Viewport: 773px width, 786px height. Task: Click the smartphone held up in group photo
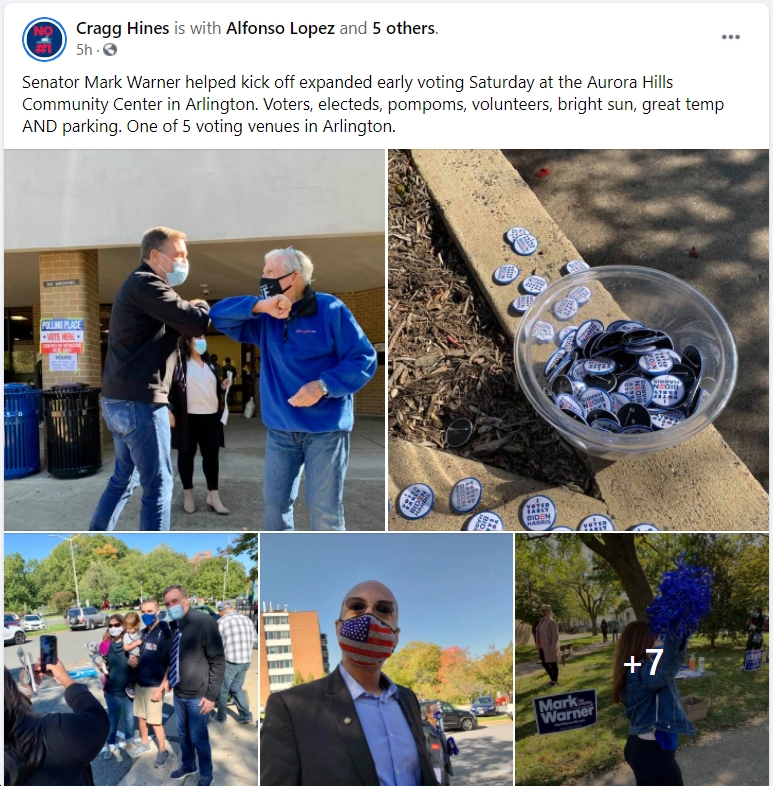48,653
